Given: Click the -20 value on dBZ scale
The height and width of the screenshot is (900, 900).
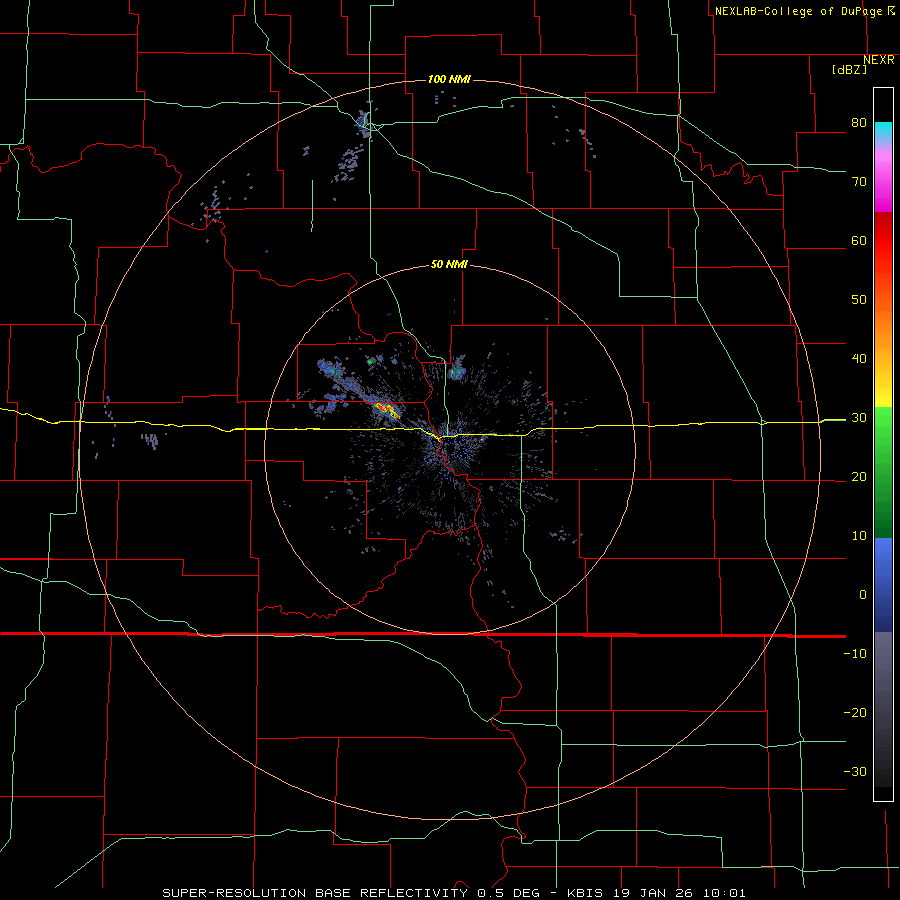Looking at the screenshot, I should click(x=855, y=713).
